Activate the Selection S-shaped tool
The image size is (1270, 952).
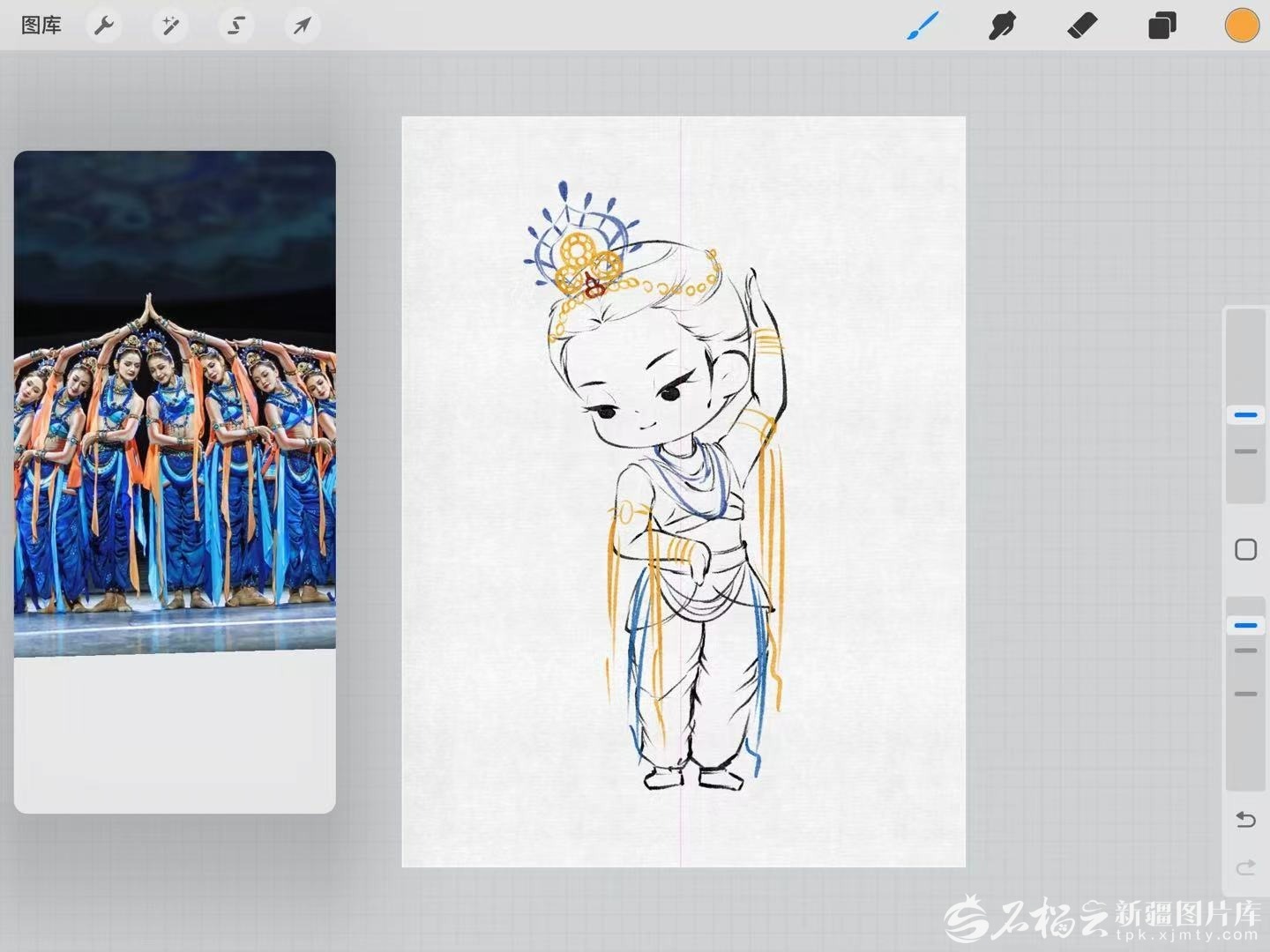[236, 26]
